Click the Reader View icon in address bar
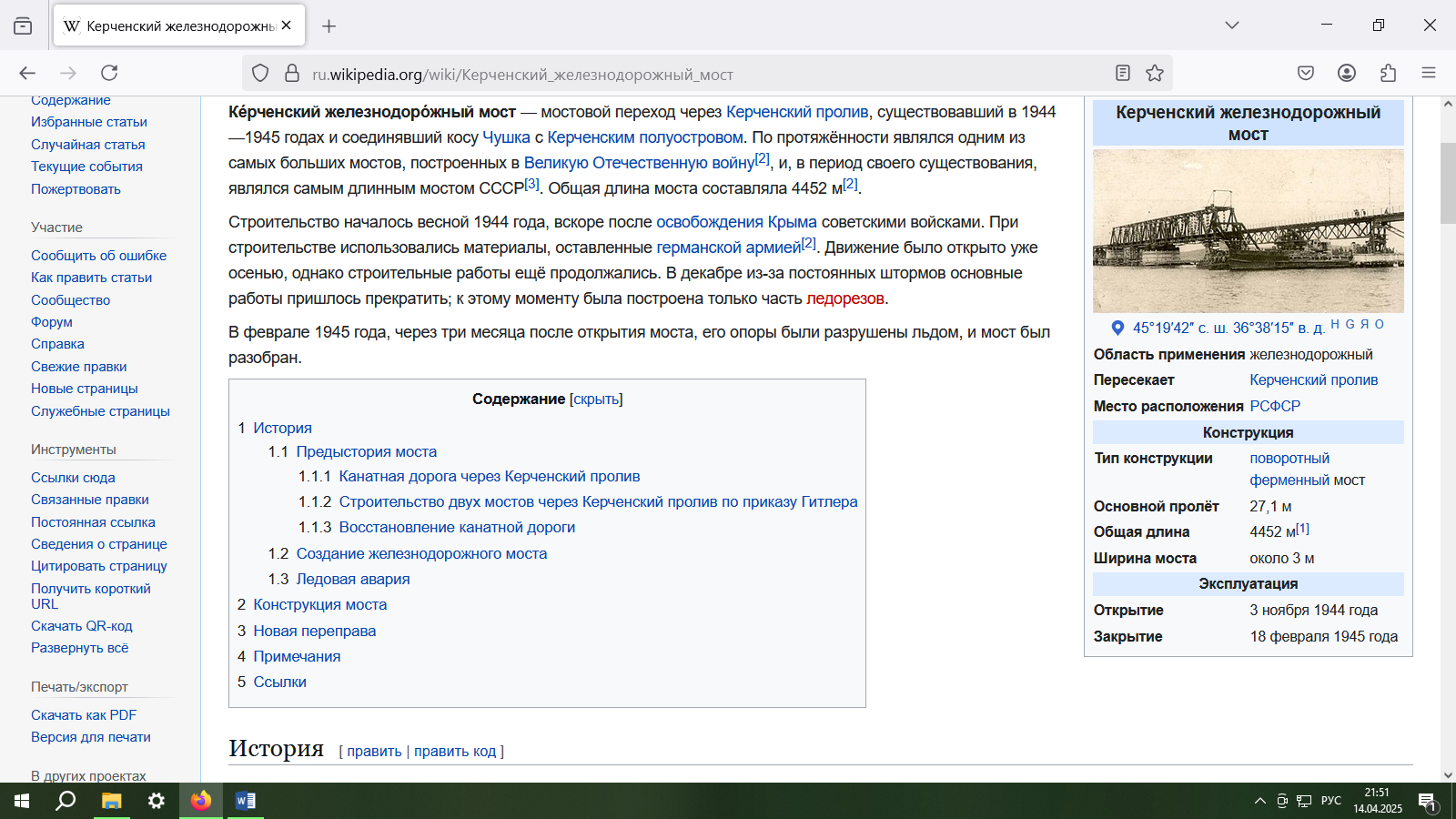Screen dimensions: 1456x819 click(x=1123, y=73)
